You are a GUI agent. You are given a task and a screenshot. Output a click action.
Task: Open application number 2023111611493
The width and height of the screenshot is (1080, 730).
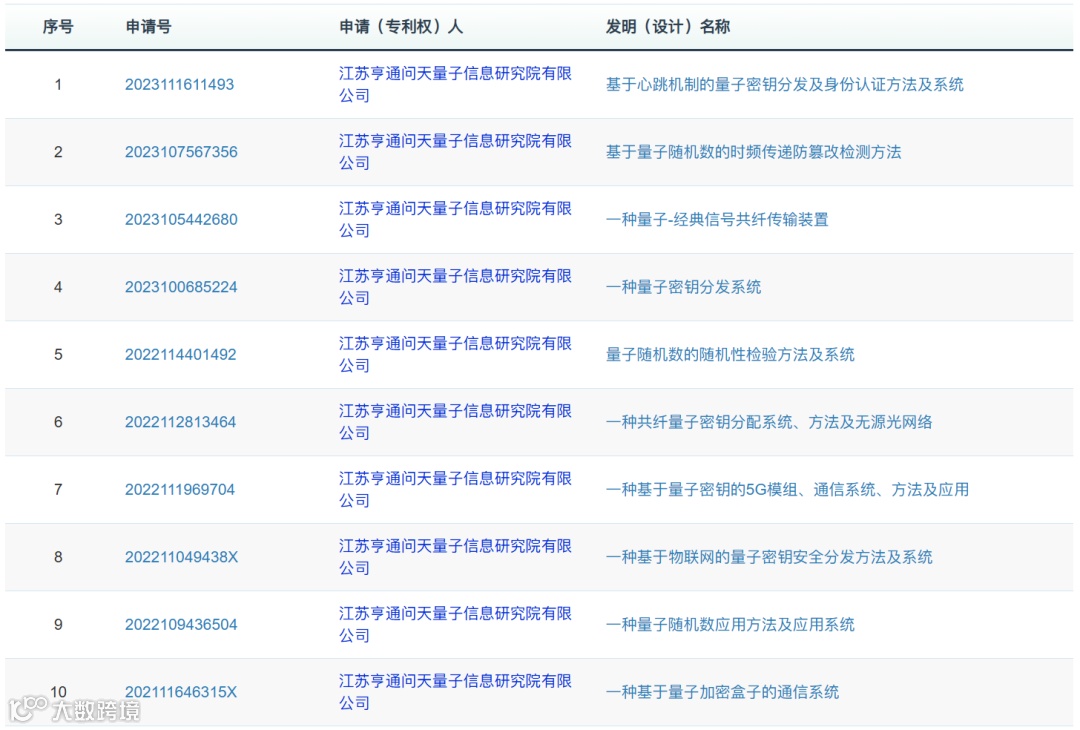coord(179,85)
